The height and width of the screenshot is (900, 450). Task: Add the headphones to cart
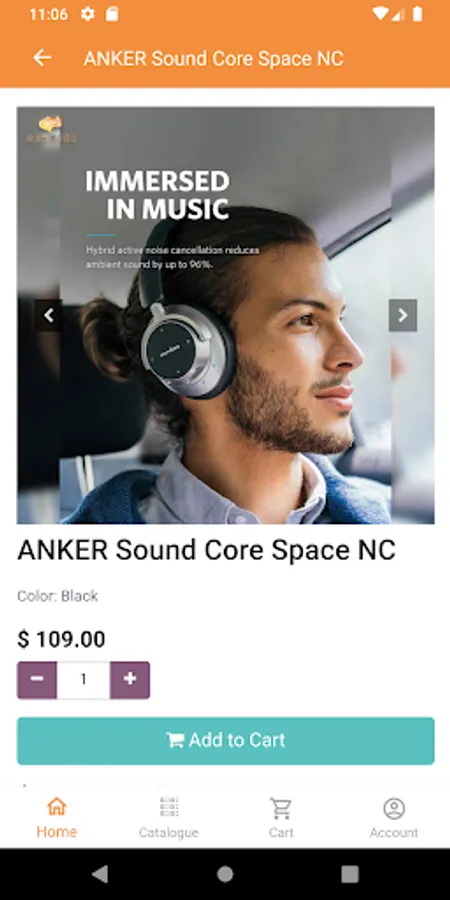226,740
